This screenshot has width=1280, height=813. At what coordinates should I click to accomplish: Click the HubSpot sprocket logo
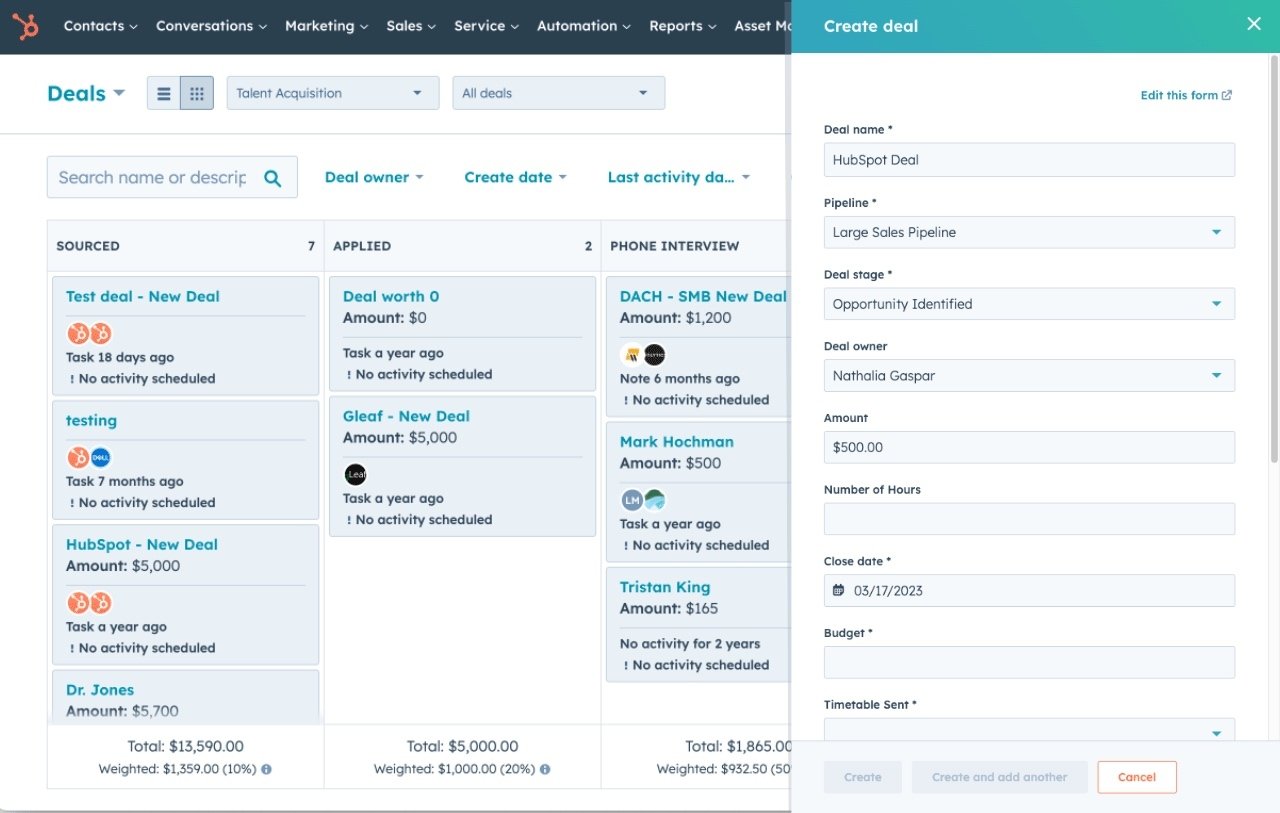coord(25,26)
